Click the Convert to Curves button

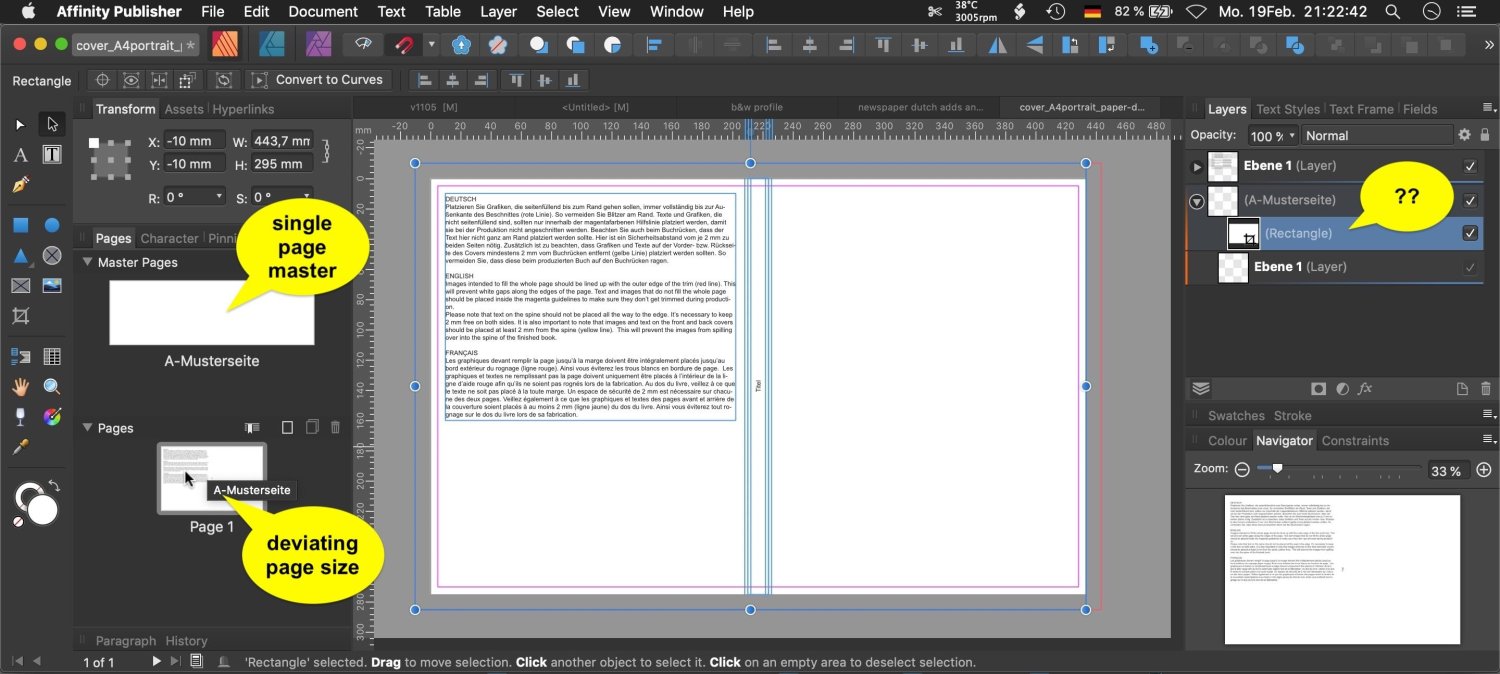317,80
